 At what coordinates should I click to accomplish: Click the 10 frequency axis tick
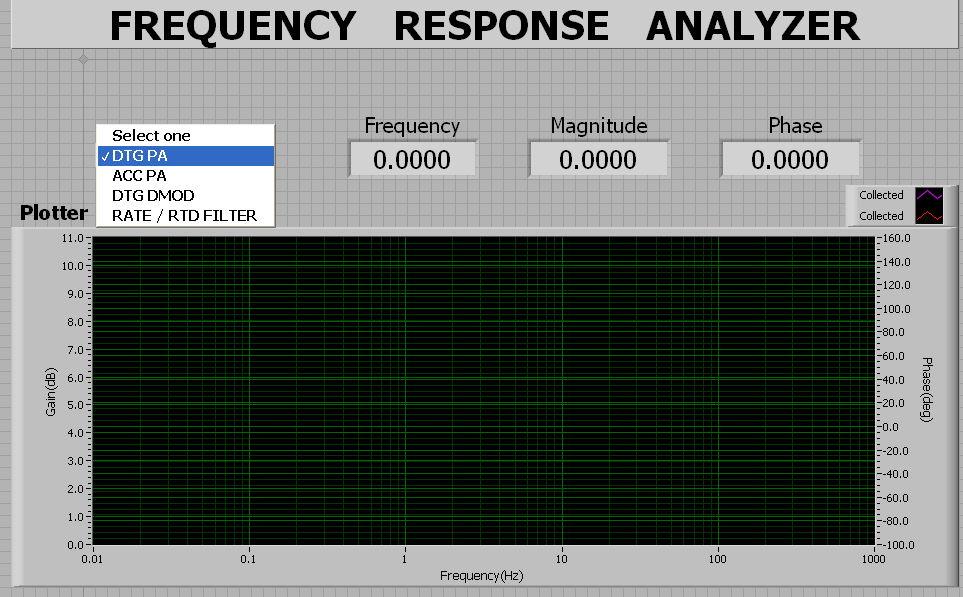(x=561, y=559)
